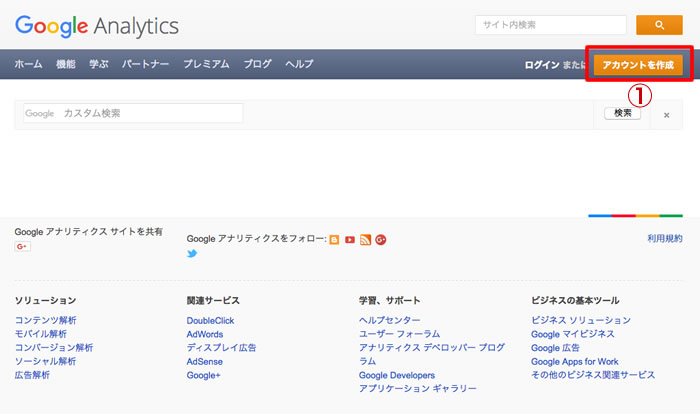Click the orange search magnifier button

click(x=659, y=25)
